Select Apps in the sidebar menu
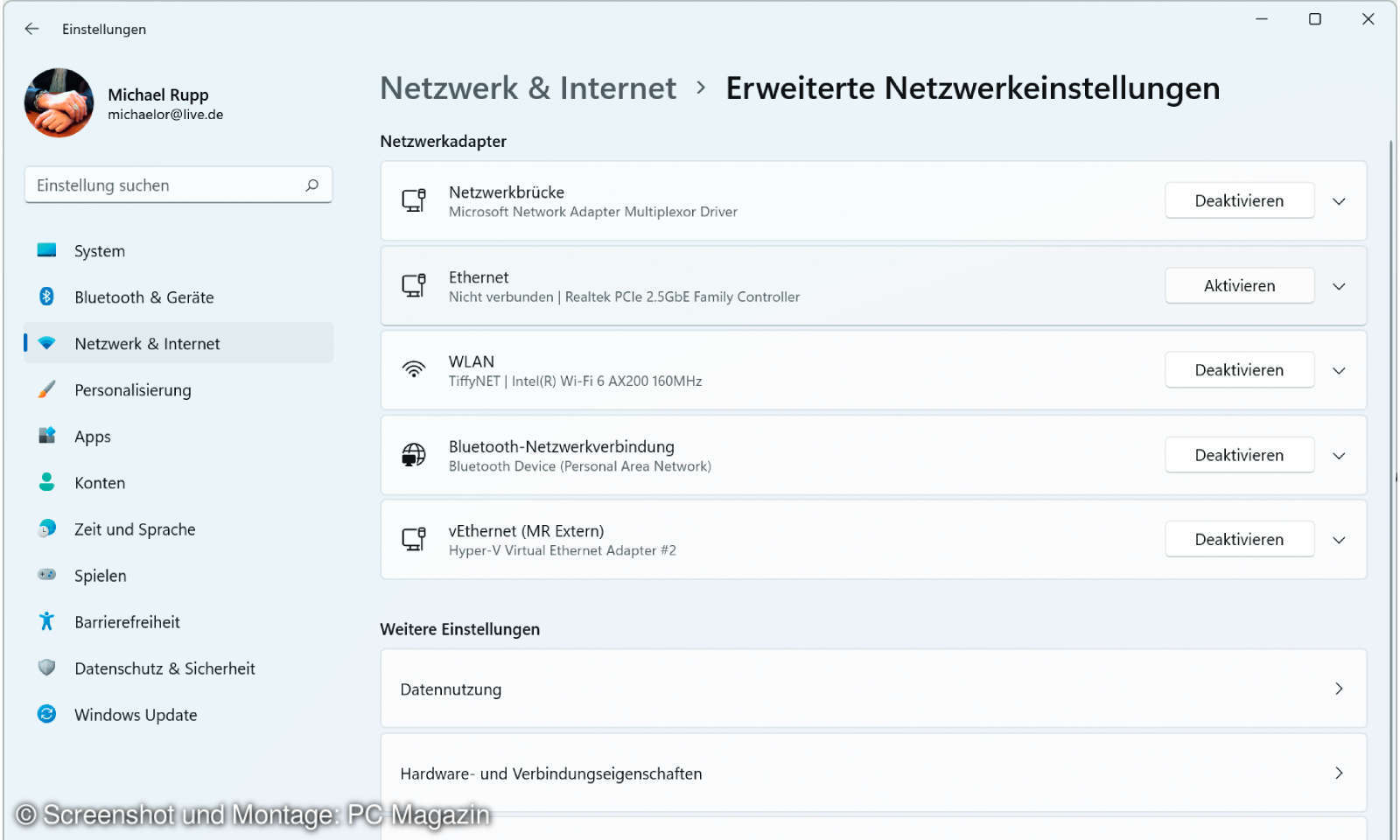Image resolution: width=1400 pixels, height=840 pixels. [93, 436]
